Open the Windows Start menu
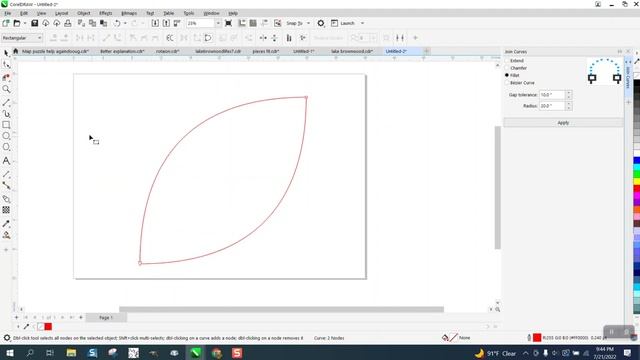 [x=9, y=353]
